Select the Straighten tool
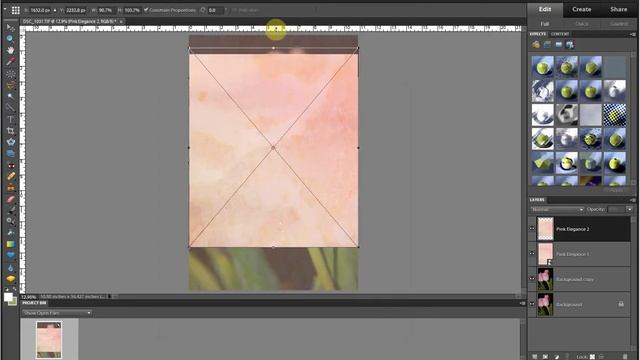The image size is (640, 360). [x=10, y=153]
